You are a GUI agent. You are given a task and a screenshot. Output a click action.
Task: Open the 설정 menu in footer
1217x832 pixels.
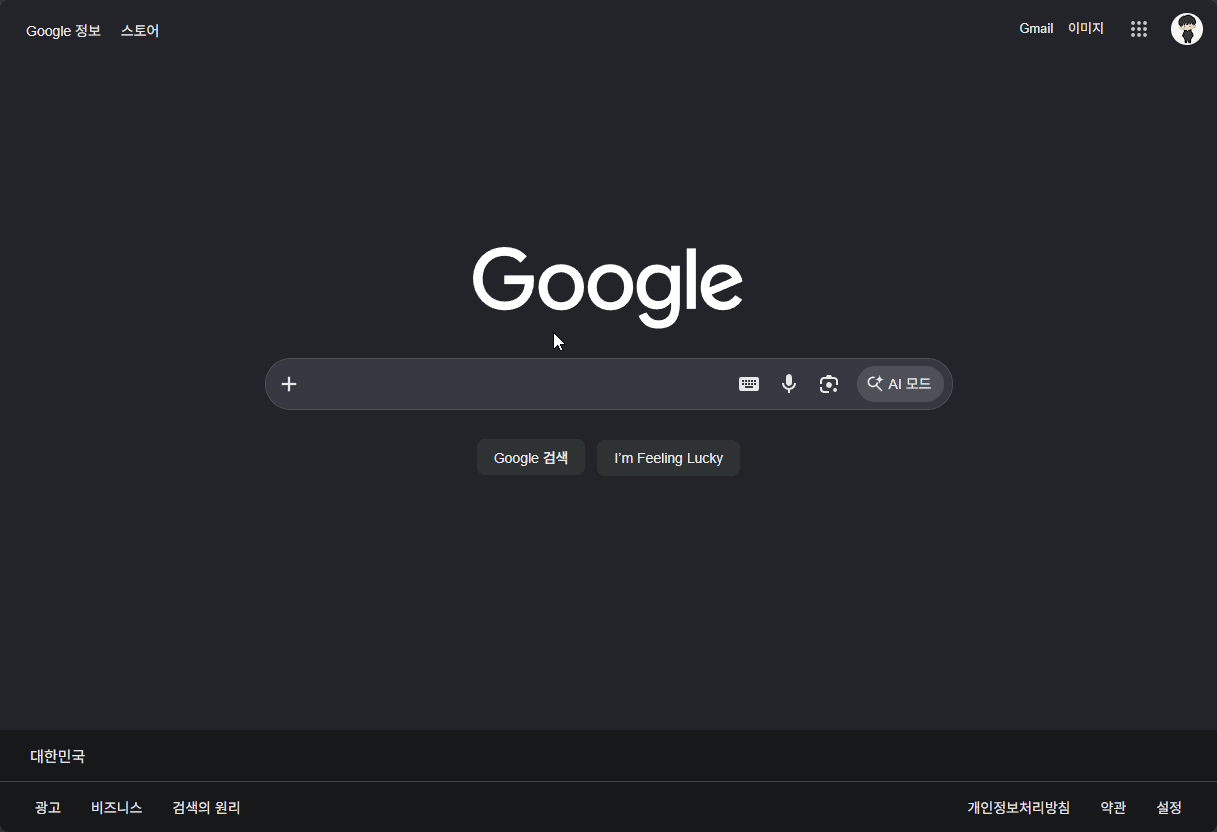pyautogui.click(x=1169, y=807)
